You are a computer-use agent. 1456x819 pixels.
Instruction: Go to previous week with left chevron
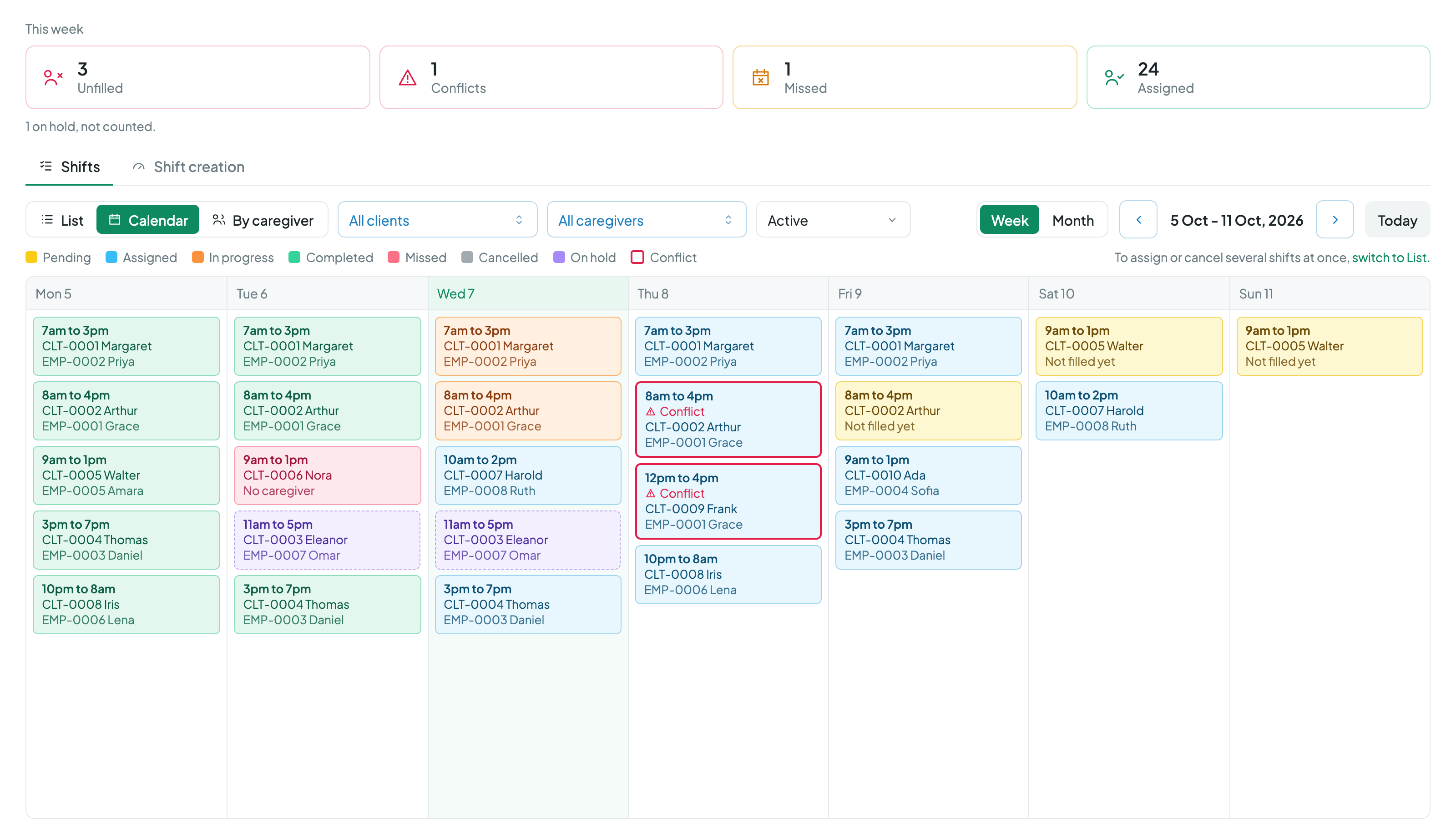(x=1138, y=220)
